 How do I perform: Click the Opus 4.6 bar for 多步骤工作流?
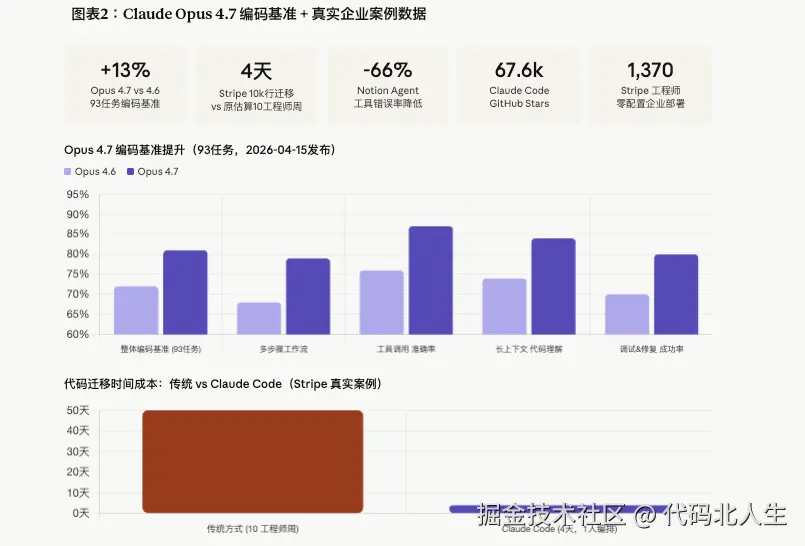point(259,319)
